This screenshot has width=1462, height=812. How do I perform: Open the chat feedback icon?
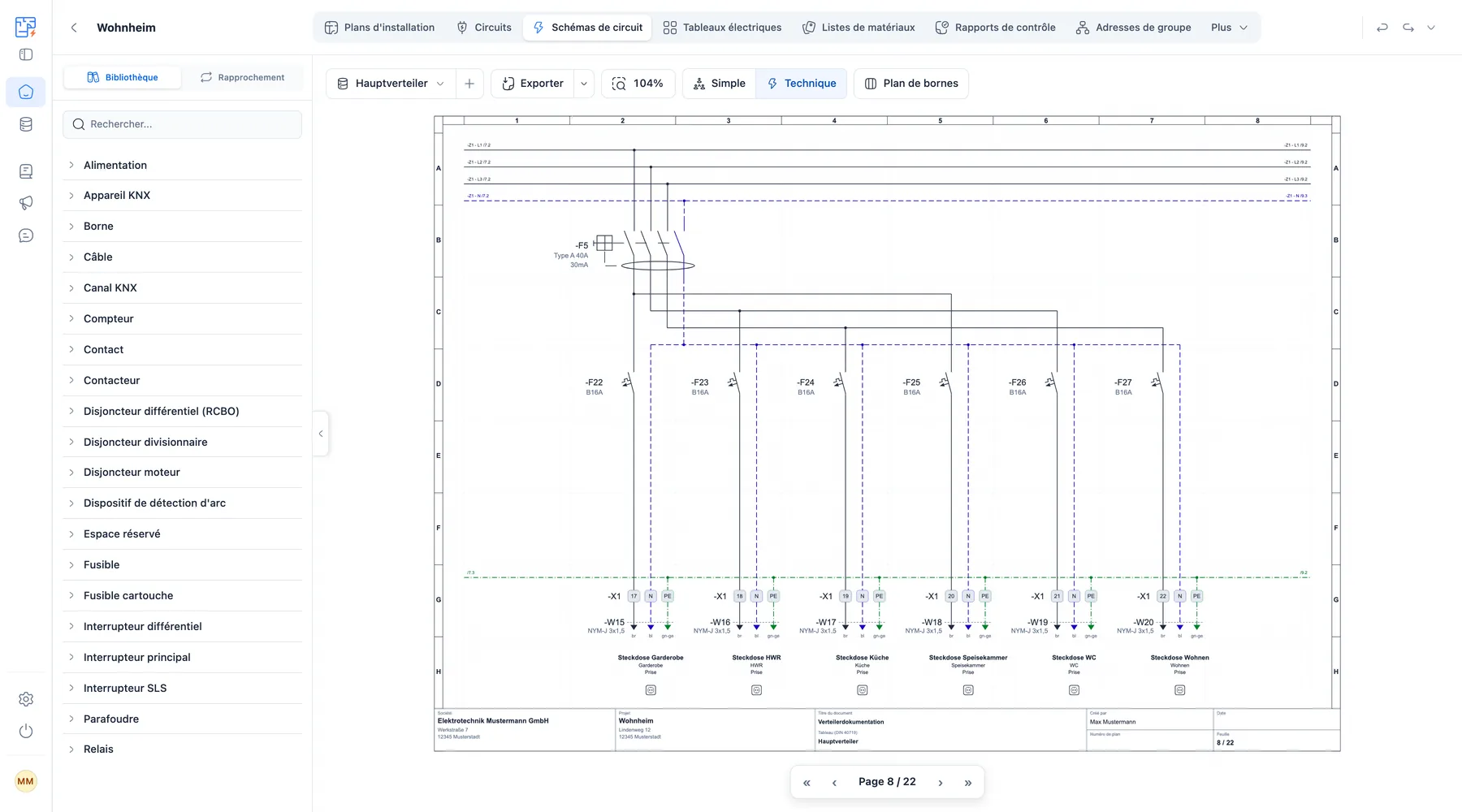(x=26, y=235)
